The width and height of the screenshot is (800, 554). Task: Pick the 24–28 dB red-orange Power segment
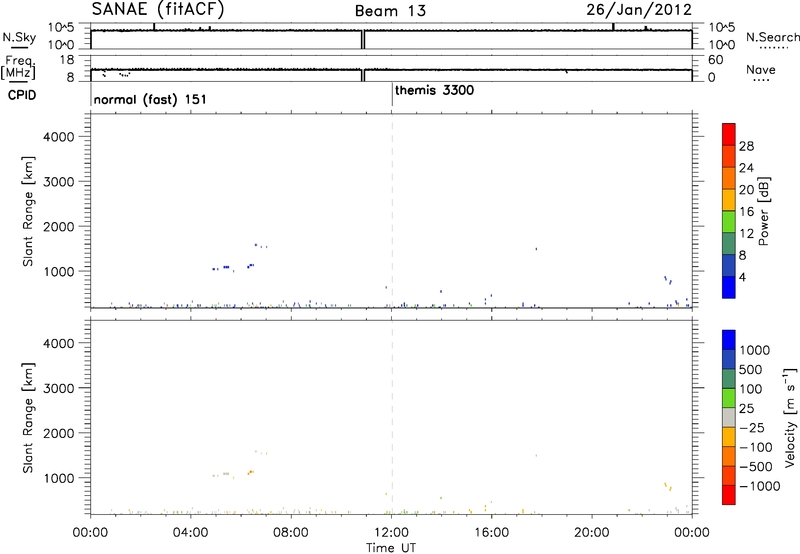(729, 156)
